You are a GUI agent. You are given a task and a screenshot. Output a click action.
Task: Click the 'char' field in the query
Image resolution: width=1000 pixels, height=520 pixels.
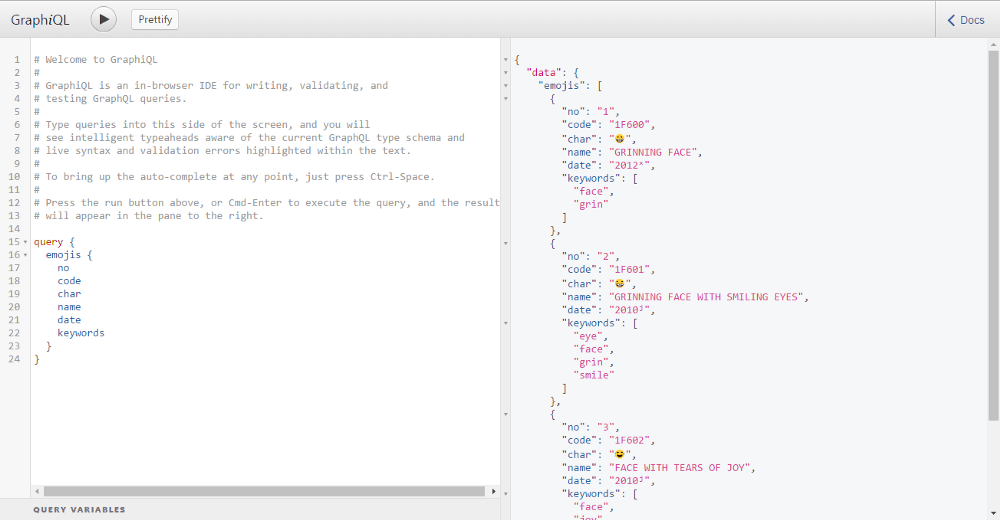coord(69,294)
